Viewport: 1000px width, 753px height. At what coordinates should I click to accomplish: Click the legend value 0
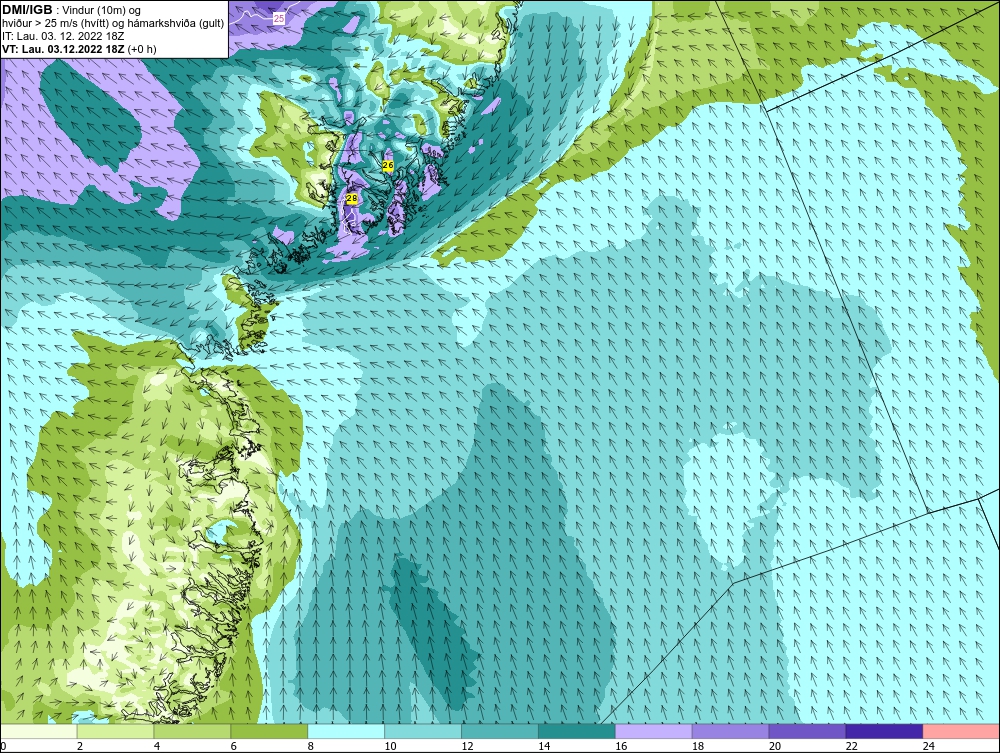point(3,746)
